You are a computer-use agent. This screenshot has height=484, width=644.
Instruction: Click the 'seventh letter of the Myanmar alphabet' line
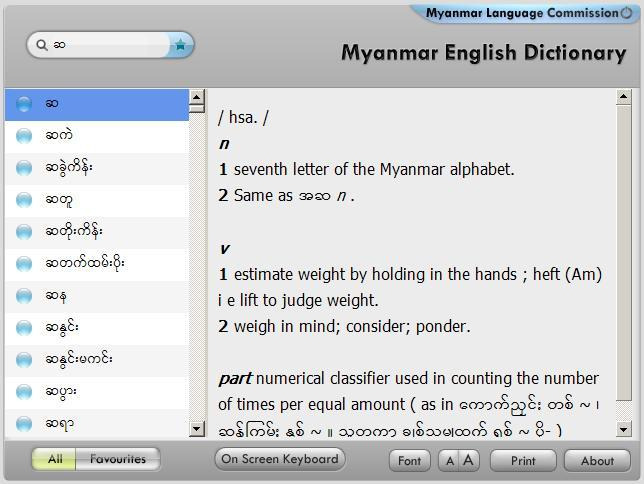(366, 169)
